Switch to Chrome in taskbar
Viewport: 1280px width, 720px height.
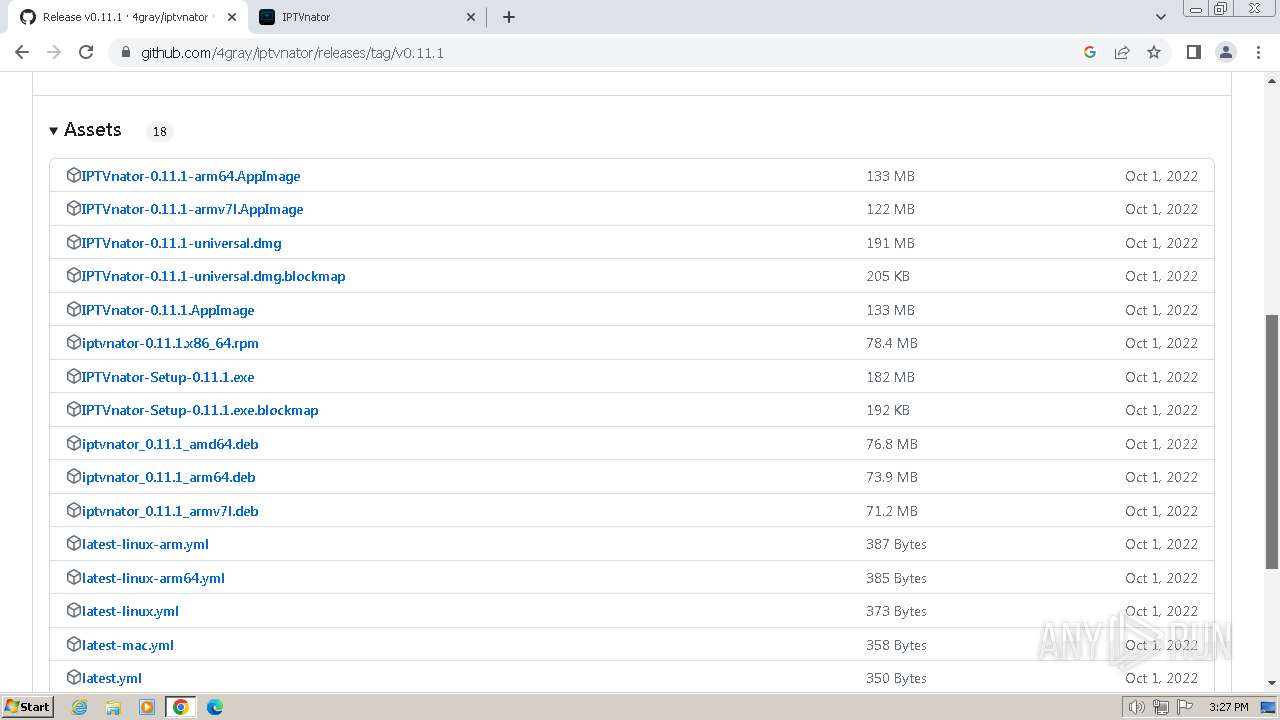181,707
